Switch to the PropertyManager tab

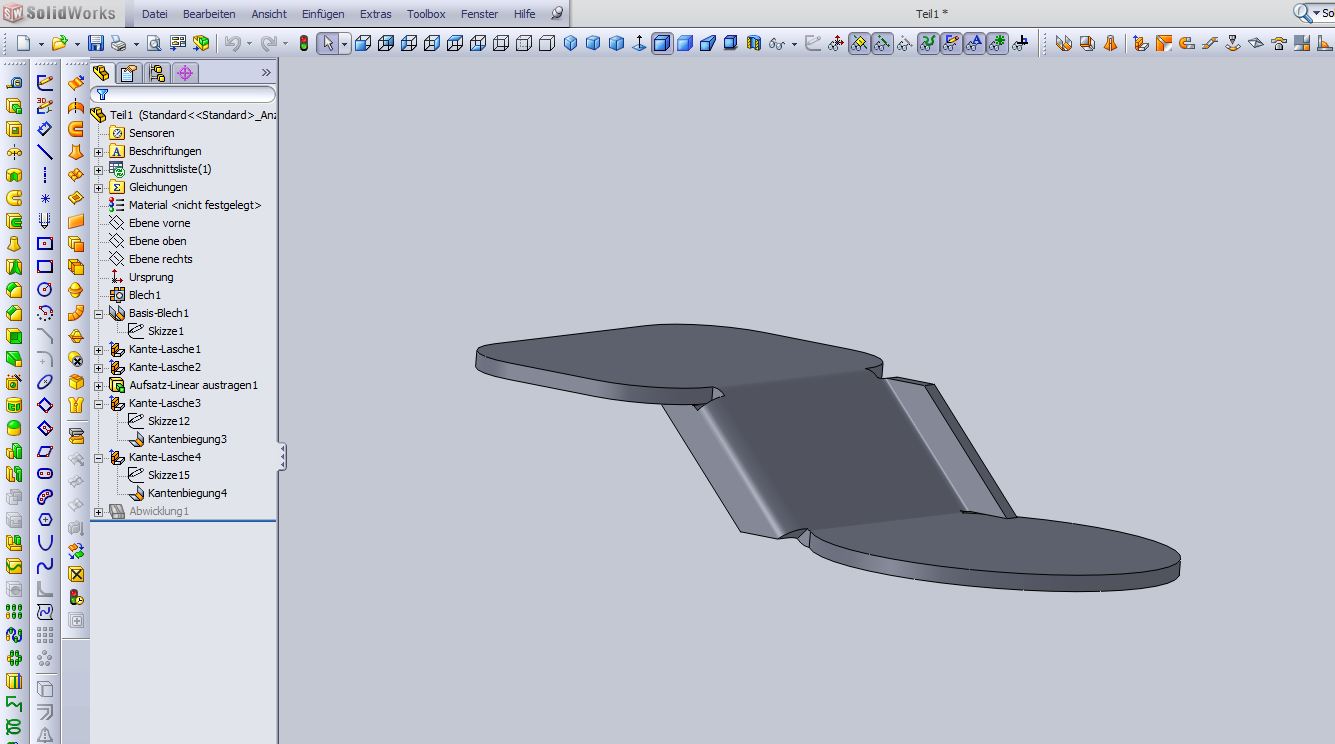(129, 73)
